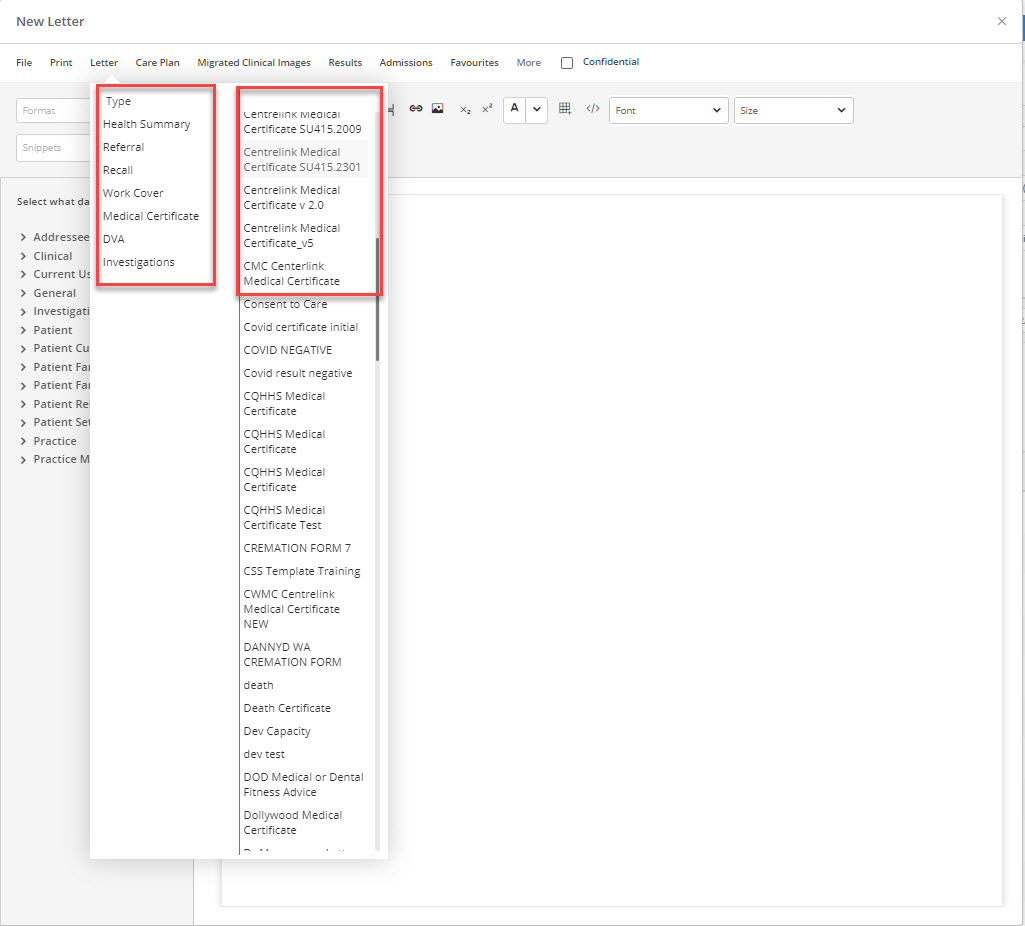1025x926 pixels.
Task: Choose Work Cover letter type
Action: click(133, 193)
